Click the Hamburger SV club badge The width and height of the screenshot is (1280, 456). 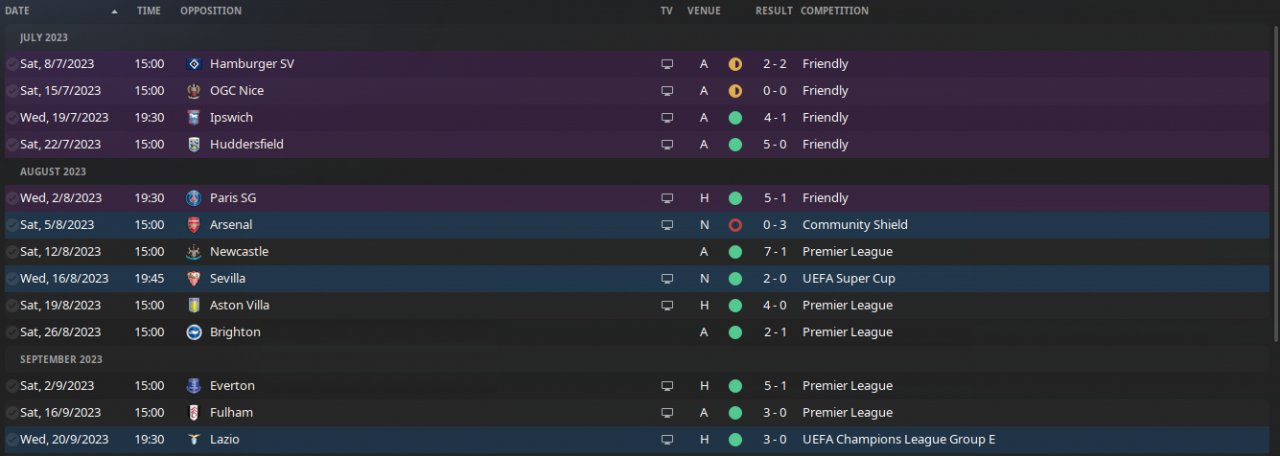(x=194, y=64)
